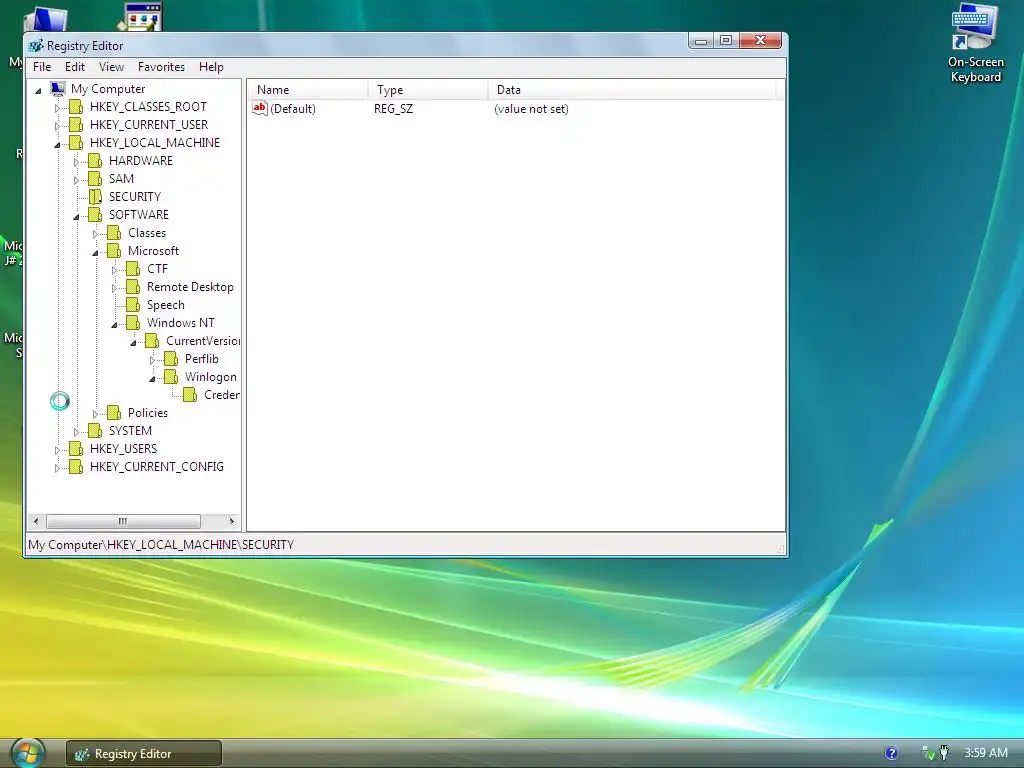Click the tree pane scroll right arrow
1024x768 pixels.
(x=231, y=521)
